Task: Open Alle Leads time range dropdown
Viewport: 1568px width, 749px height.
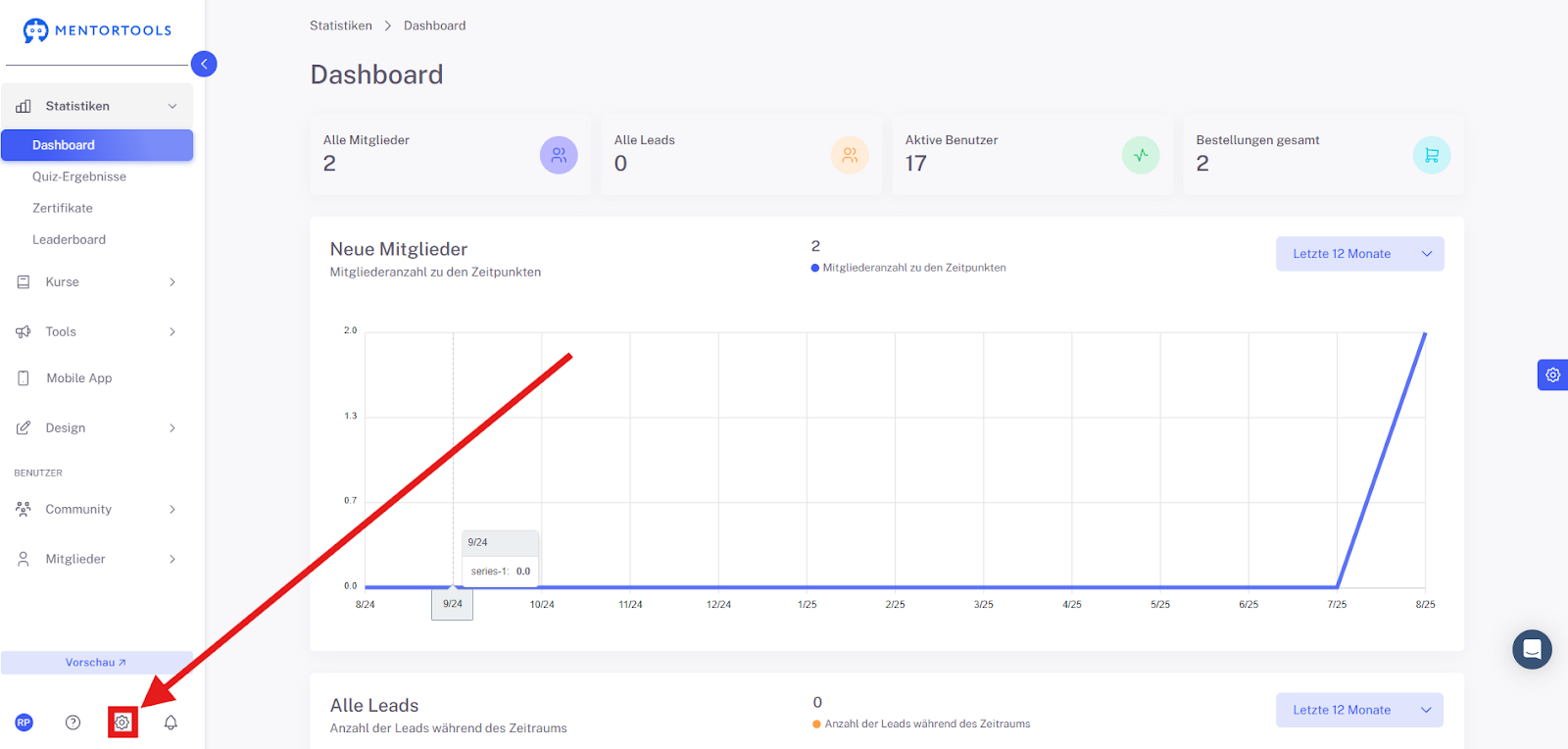Action: (1360, 710)
